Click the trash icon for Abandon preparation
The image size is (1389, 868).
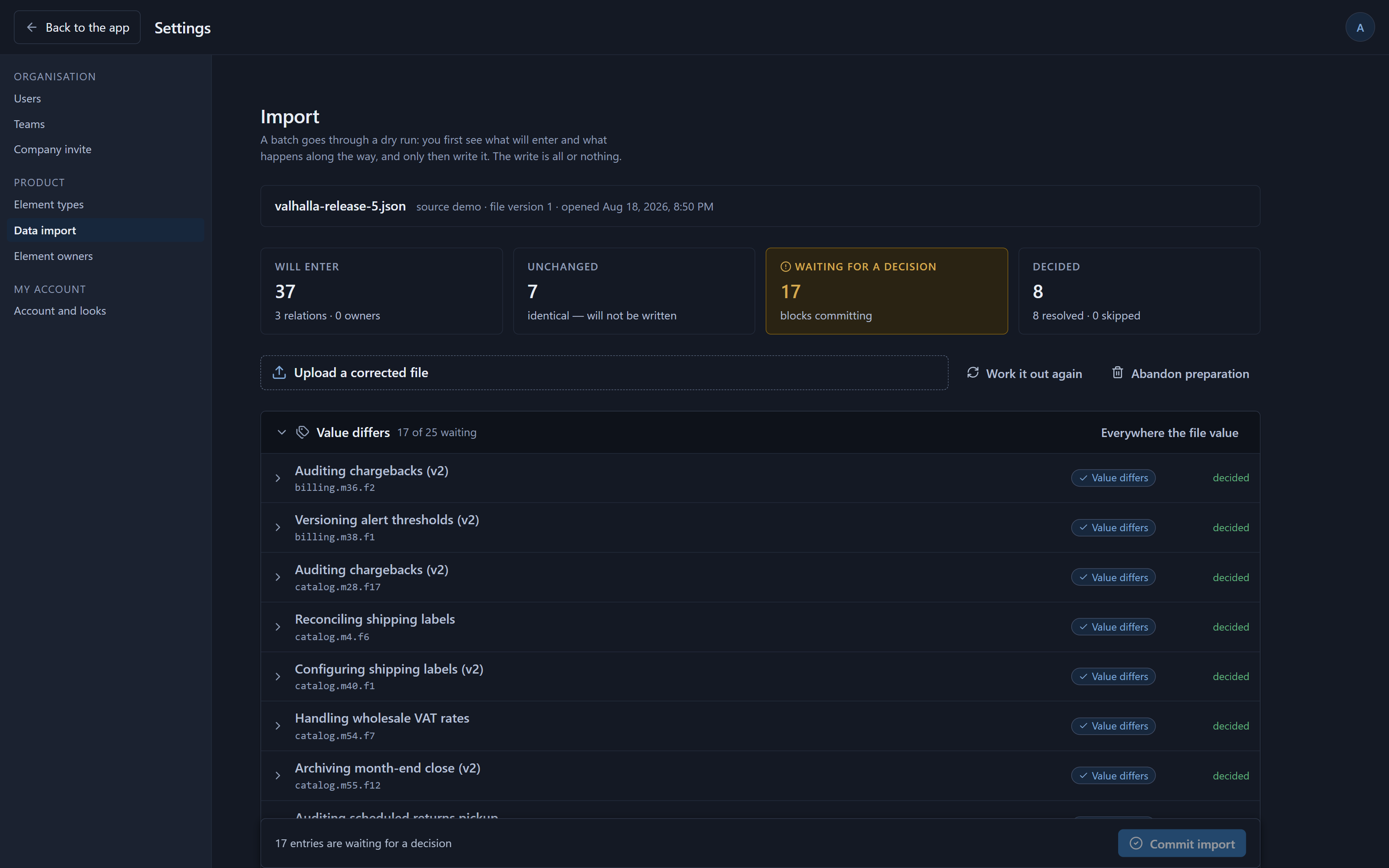click(x=1118, y=372)
